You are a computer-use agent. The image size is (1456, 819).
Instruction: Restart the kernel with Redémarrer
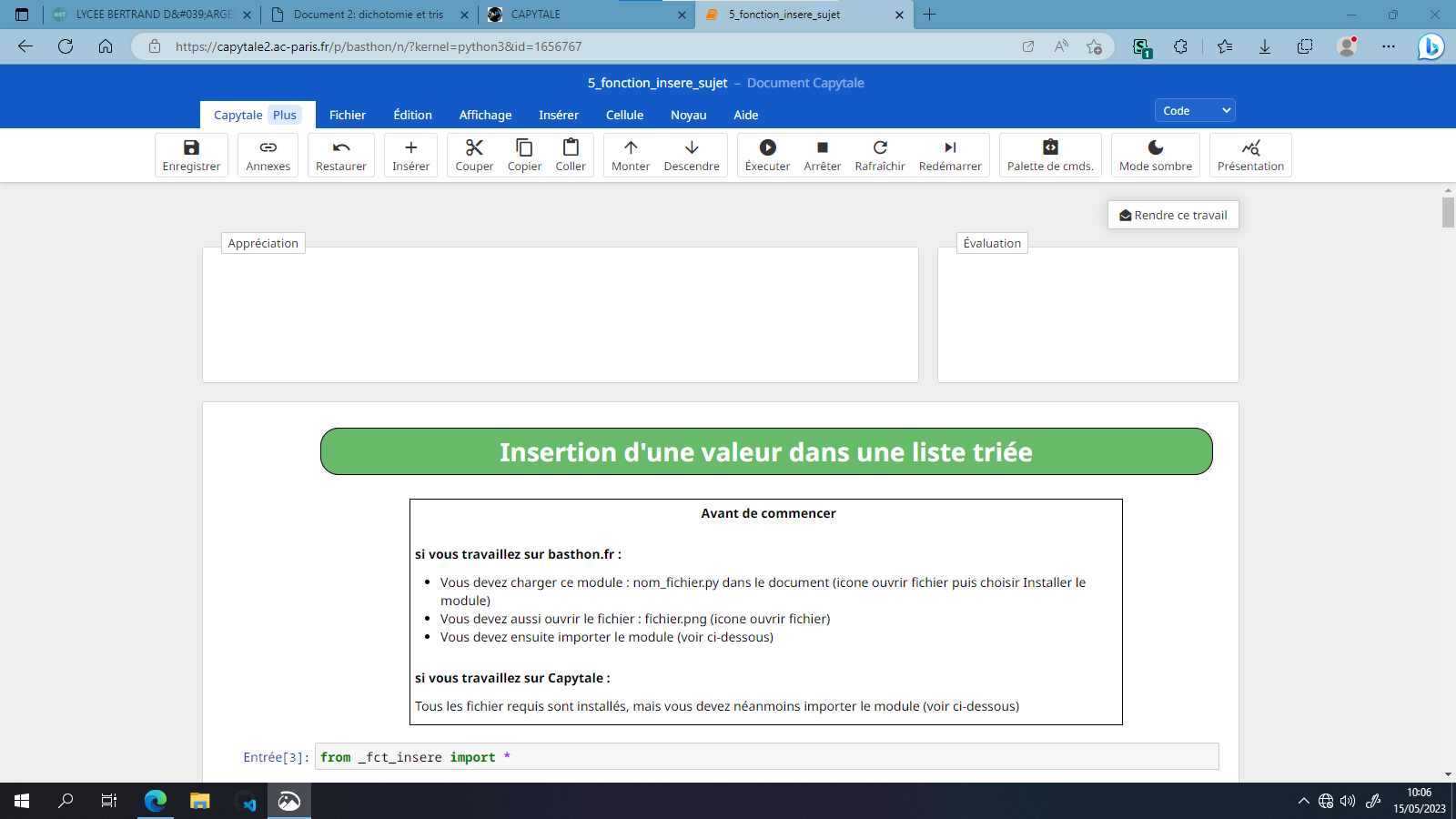point(950,155)
